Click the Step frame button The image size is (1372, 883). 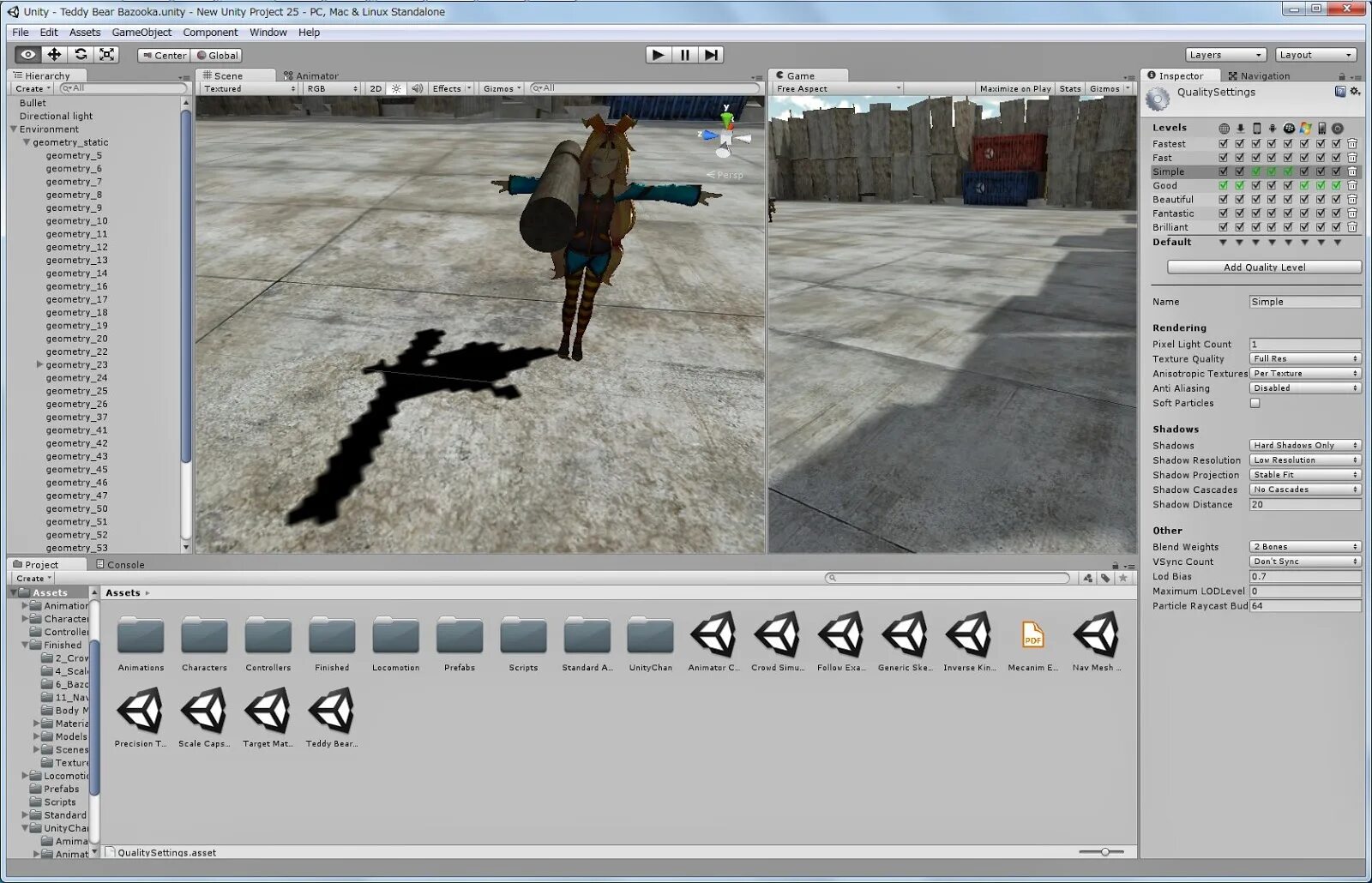(711, 55)
